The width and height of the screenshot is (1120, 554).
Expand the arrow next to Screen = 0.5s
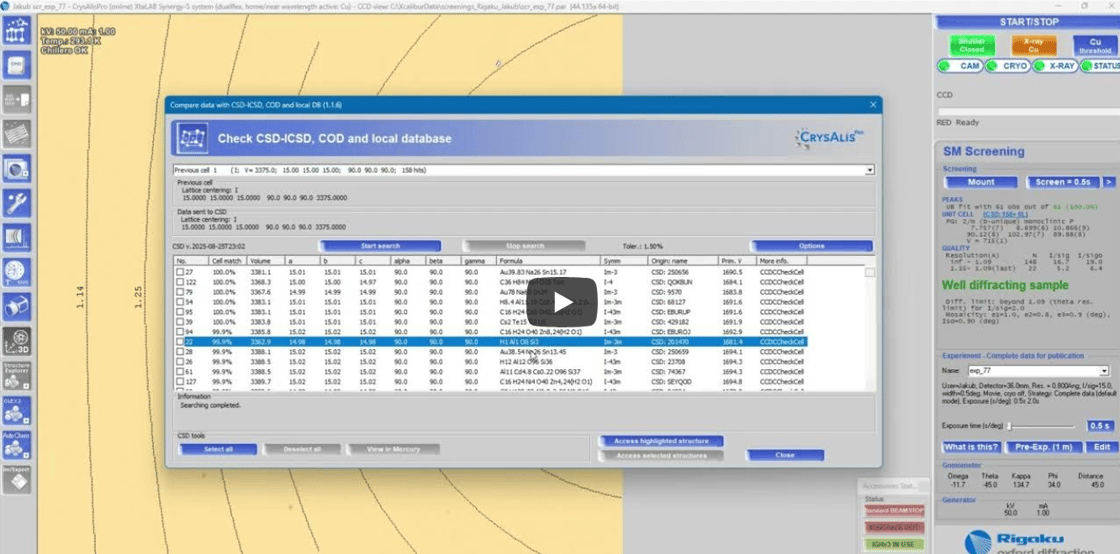point(1108,182)
